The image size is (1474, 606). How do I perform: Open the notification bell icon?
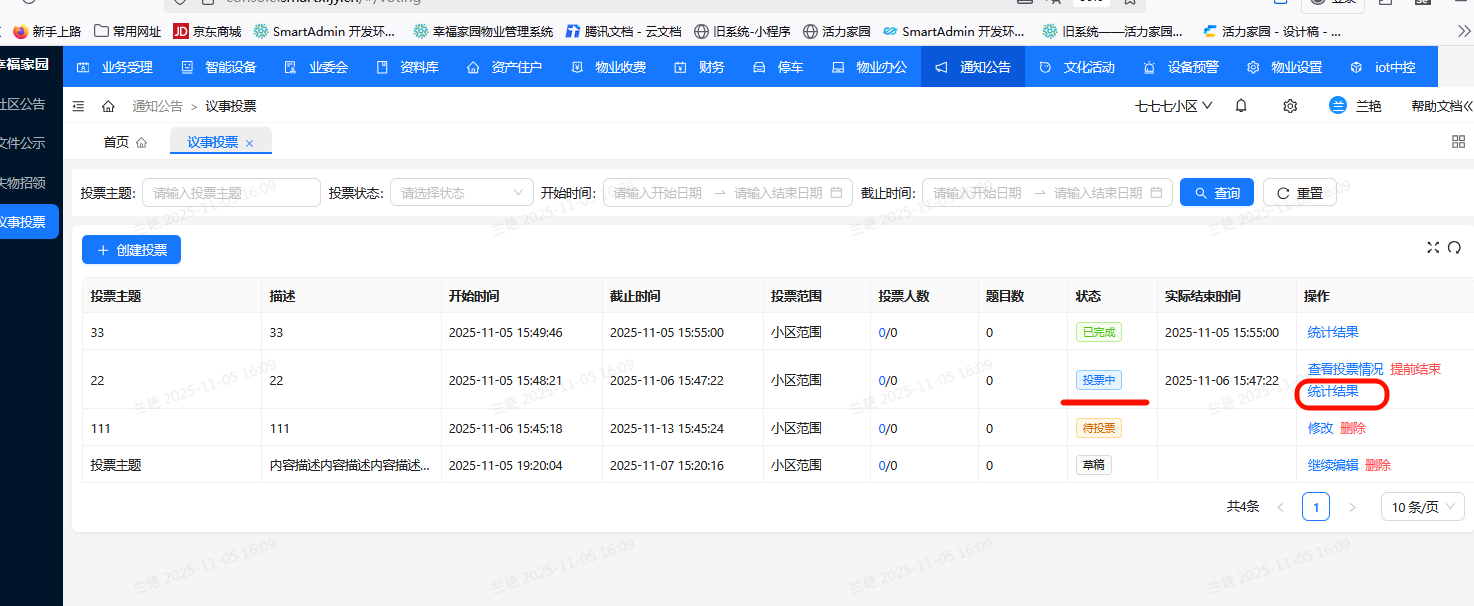pos(1240,105)
